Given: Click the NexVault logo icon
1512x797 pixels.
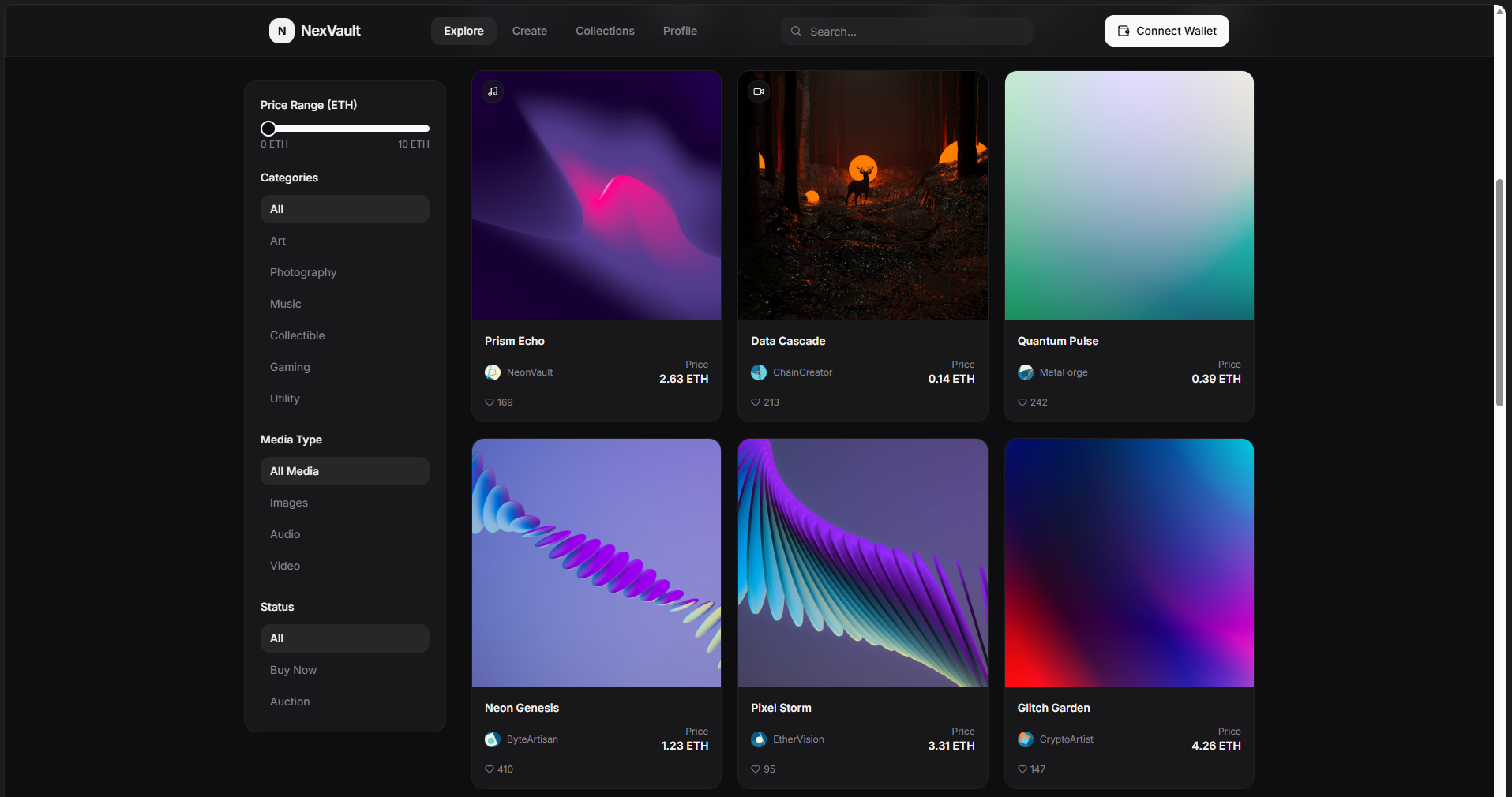Looking at the screenshot, I should pyautogui.click(x=282, y=31).
